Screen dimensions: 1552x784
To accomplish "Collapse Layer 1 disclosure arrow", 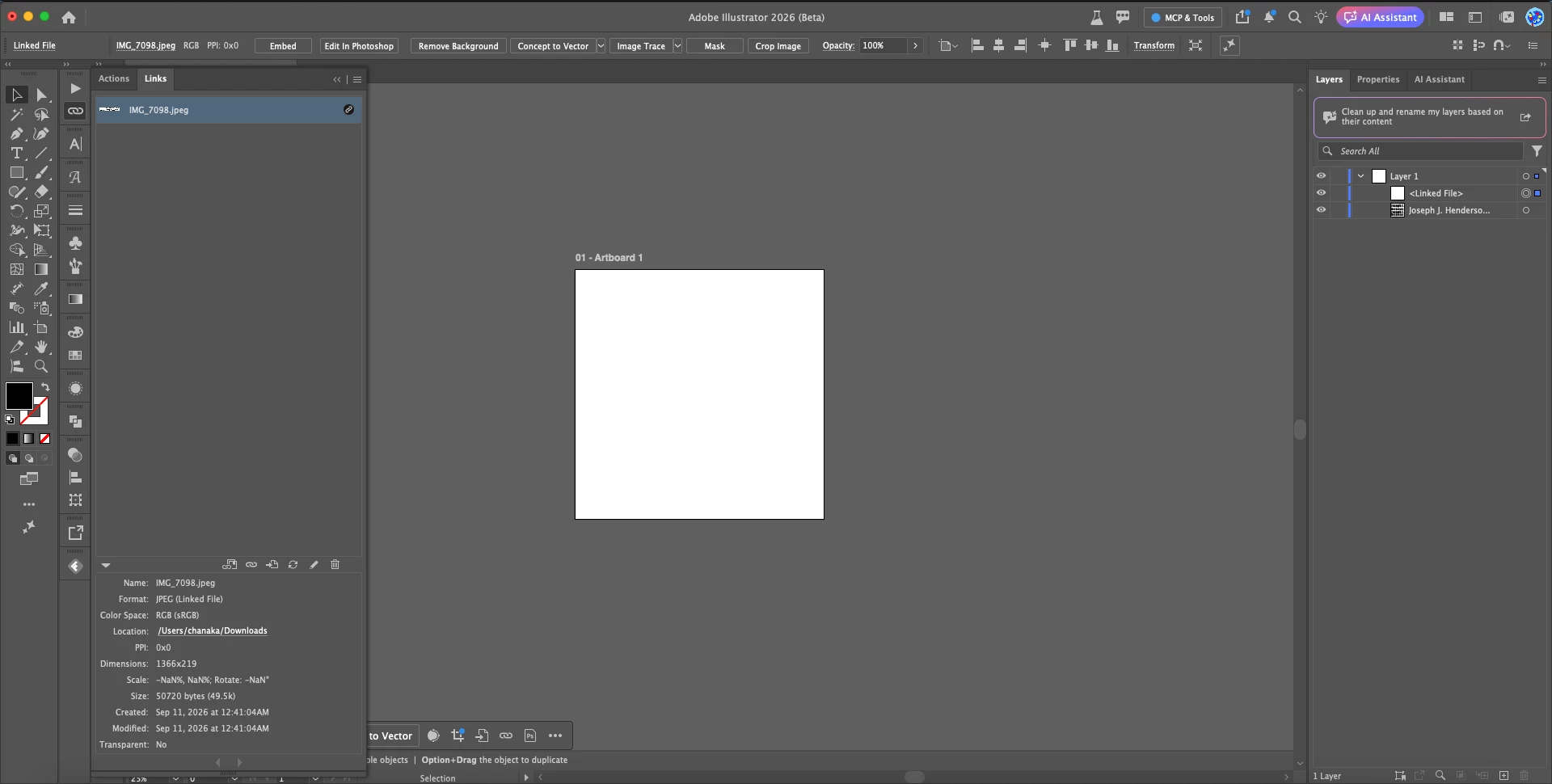I will (1361, 175).
